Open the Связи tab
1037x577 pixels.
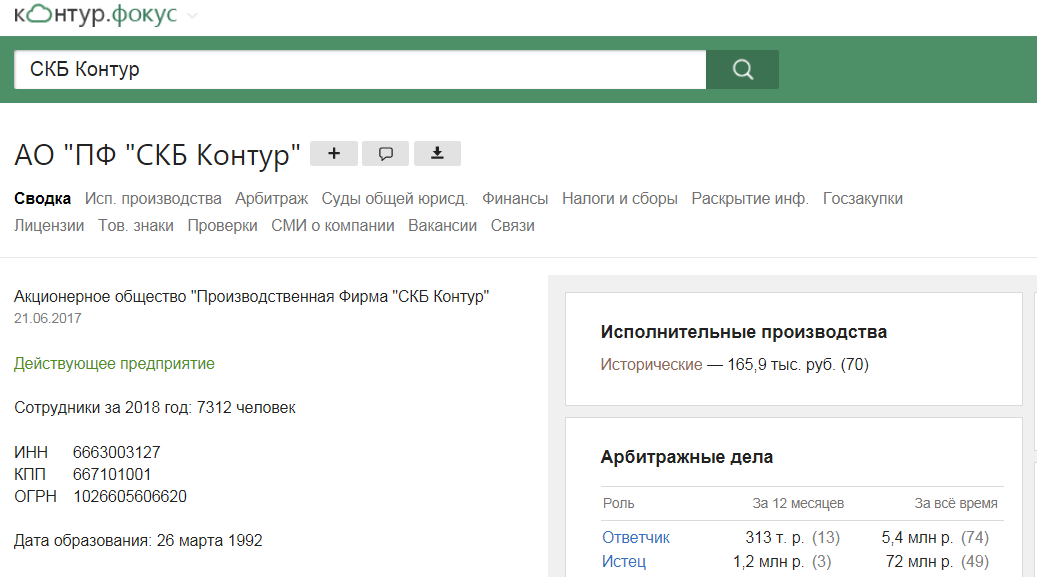pos(513,226)
